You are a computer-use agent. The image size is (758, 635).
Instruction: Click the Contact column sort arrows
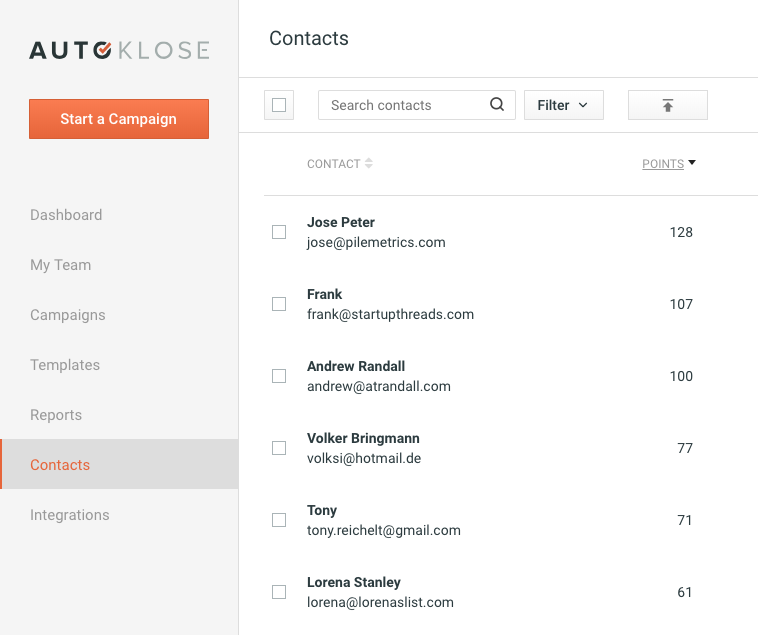pyautogui.click(x=369, y=164)
